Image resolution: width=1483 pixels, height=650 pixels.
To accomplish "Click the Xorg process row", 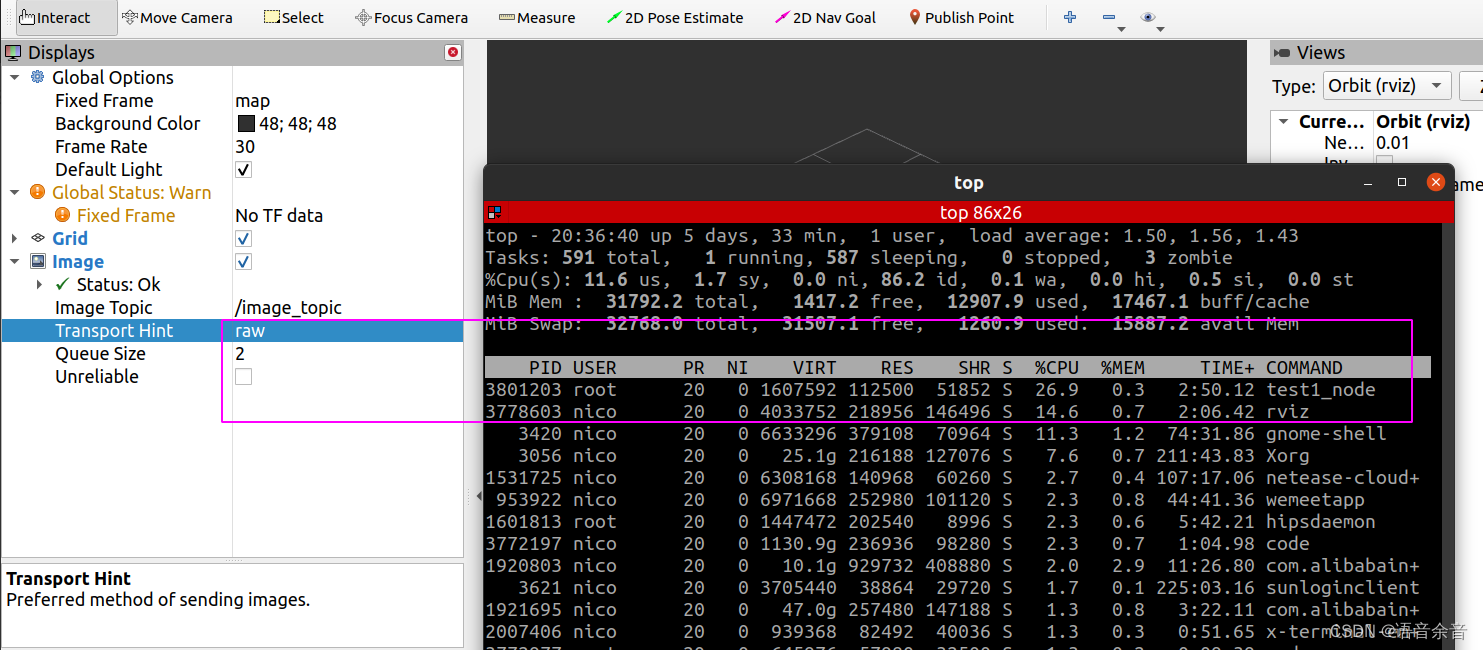I will point(958,455).
